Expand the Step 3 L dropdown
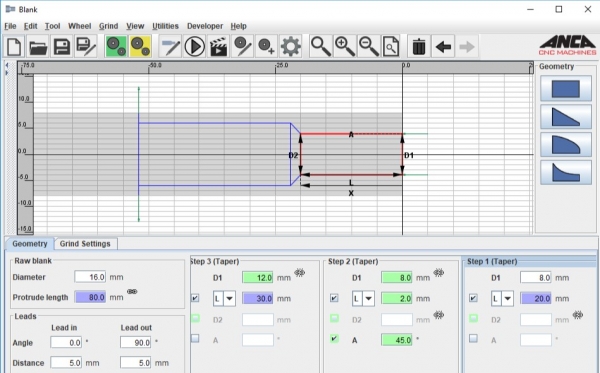 [229, 298]
